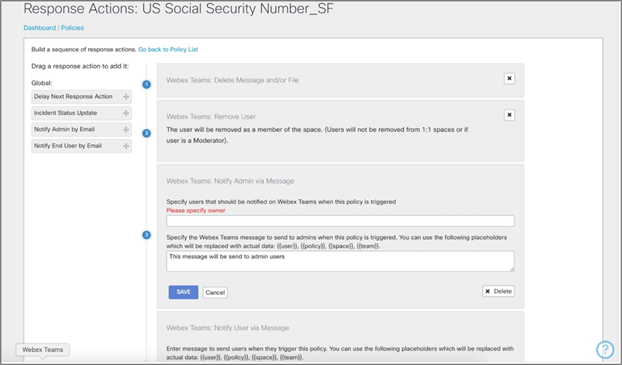Click the admin message text area

tap(340, 261)
